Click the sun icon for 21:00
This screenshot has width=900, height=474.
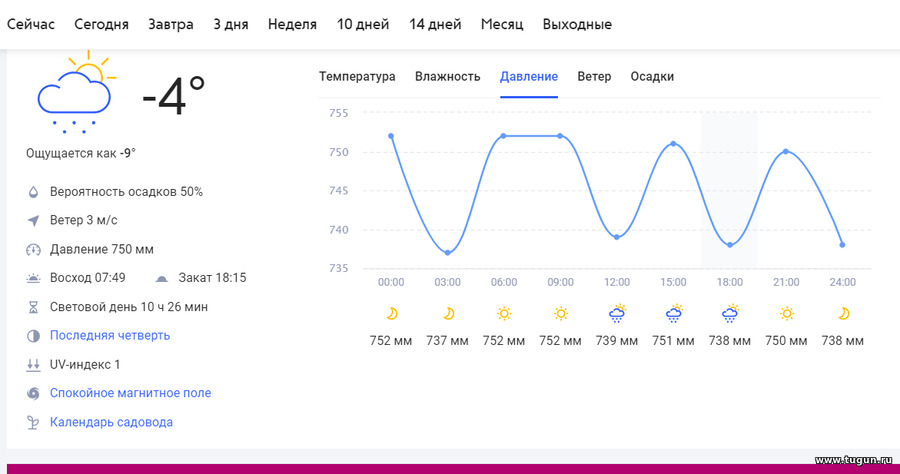pos(786,313)
